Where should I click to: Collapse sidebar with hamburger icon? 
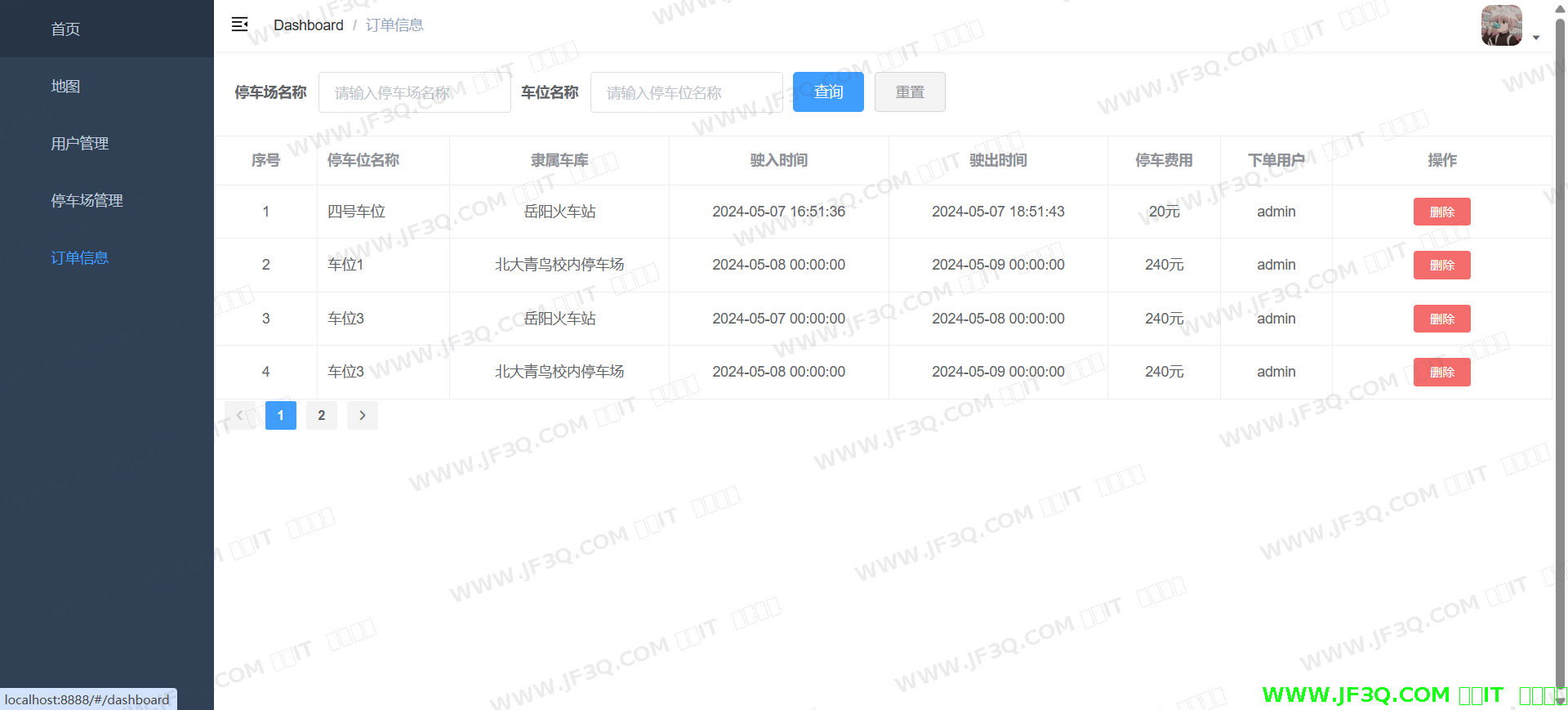pyautogui.click(x=239, y=25)
